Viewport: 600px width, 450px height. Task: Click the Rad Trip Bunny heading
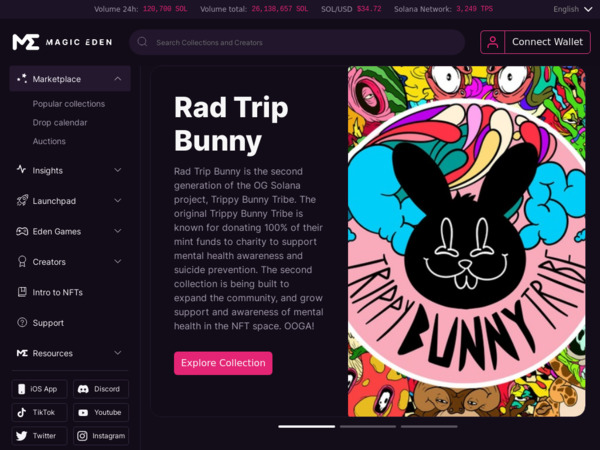[x=231, y=124]
